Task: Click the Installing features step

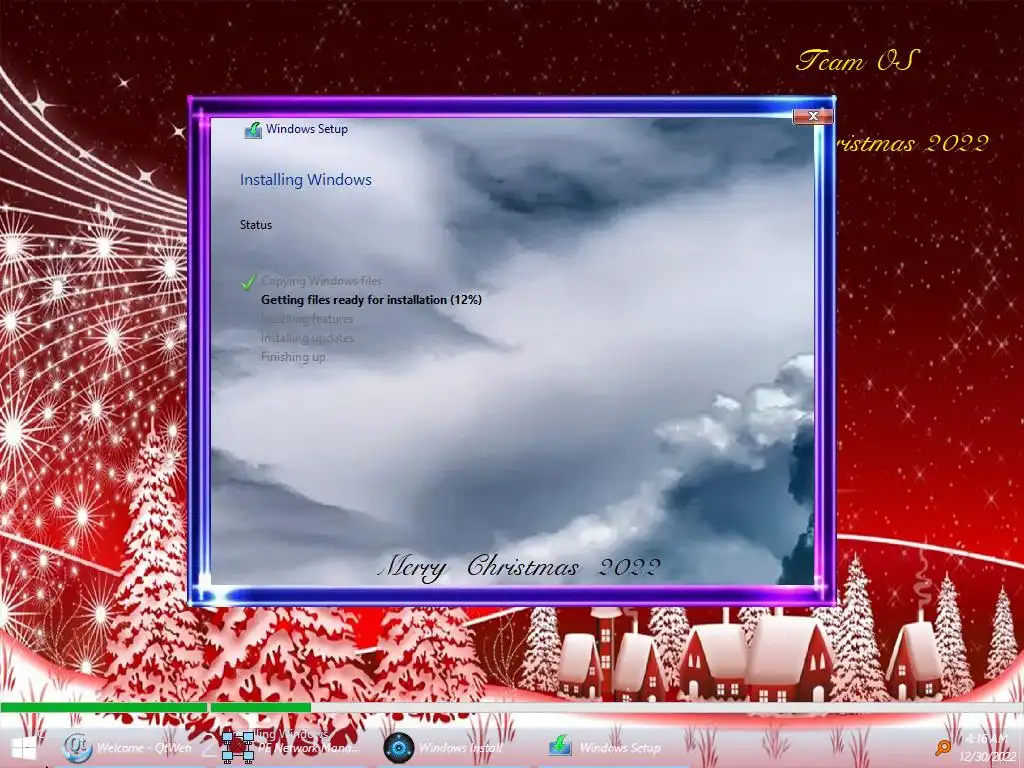Action: coord(307,319)
